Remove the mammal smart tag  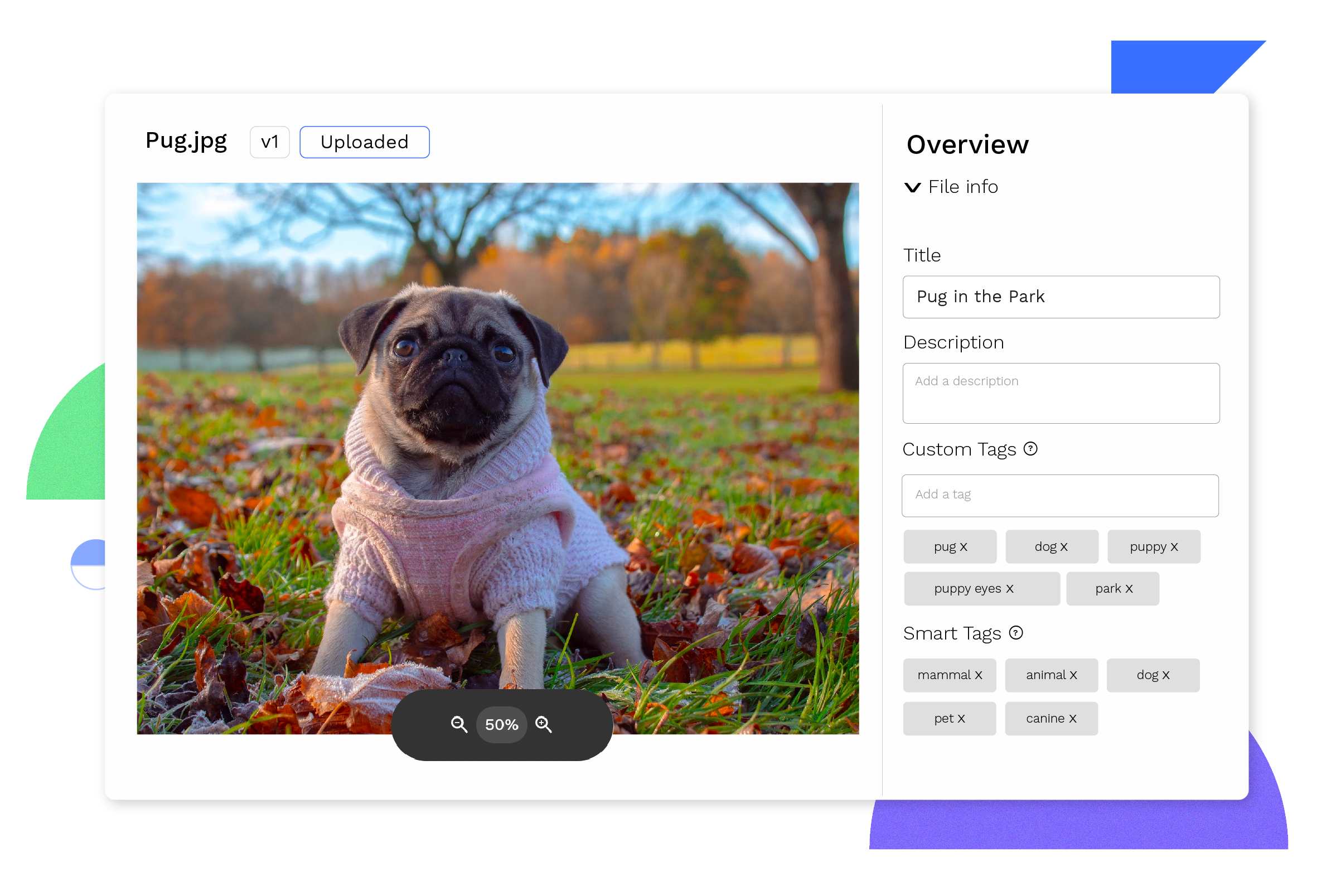pos(979,675)
